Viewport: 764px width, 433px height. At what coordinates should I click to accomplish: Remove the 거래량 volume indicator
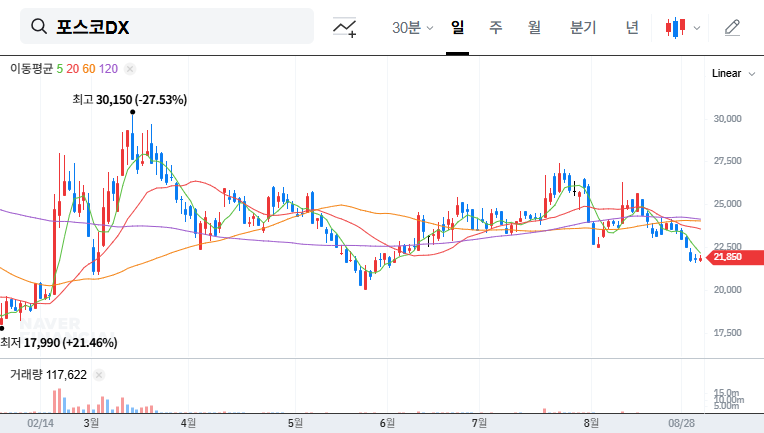point(99,375)
